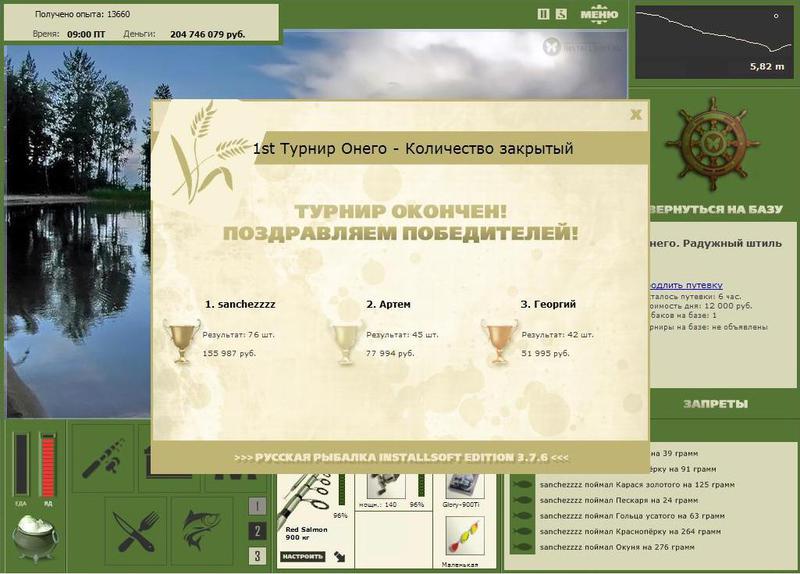Screen dimensions: 800x574
Task: Click the prize '77 994 руб.'
Action: [390, 353]
